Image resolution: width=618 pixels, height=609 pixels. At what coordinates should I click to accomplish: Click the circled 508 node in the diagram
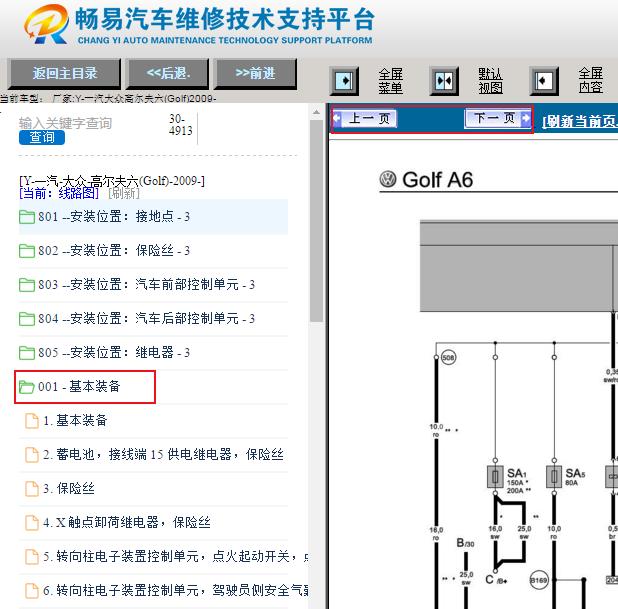pyautogui.click(x=448, y=358)
